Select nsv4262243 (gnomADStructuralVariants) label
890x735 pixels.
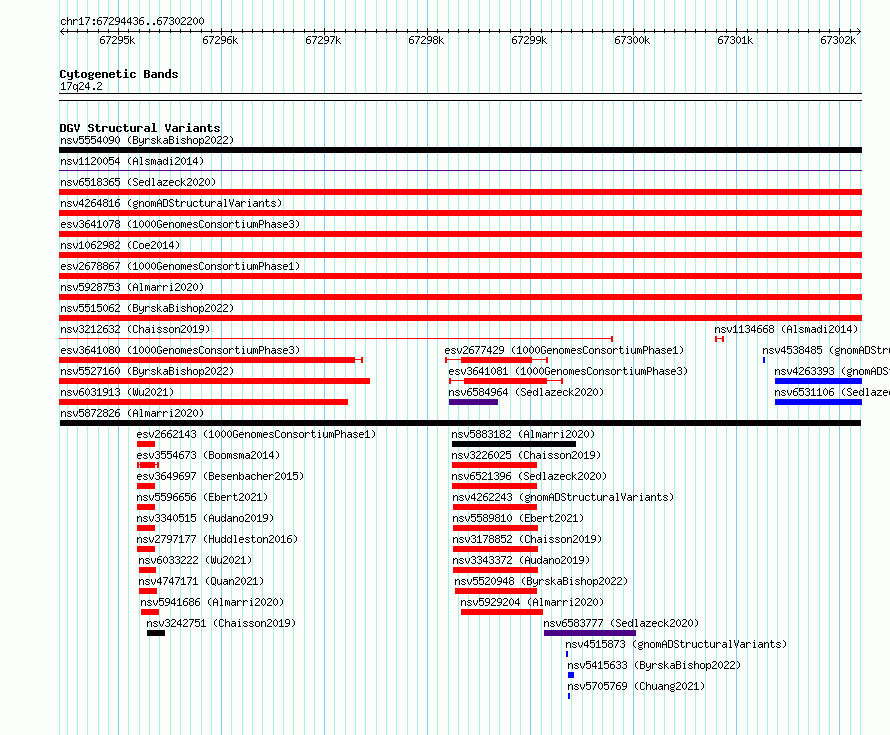point(563,497)
